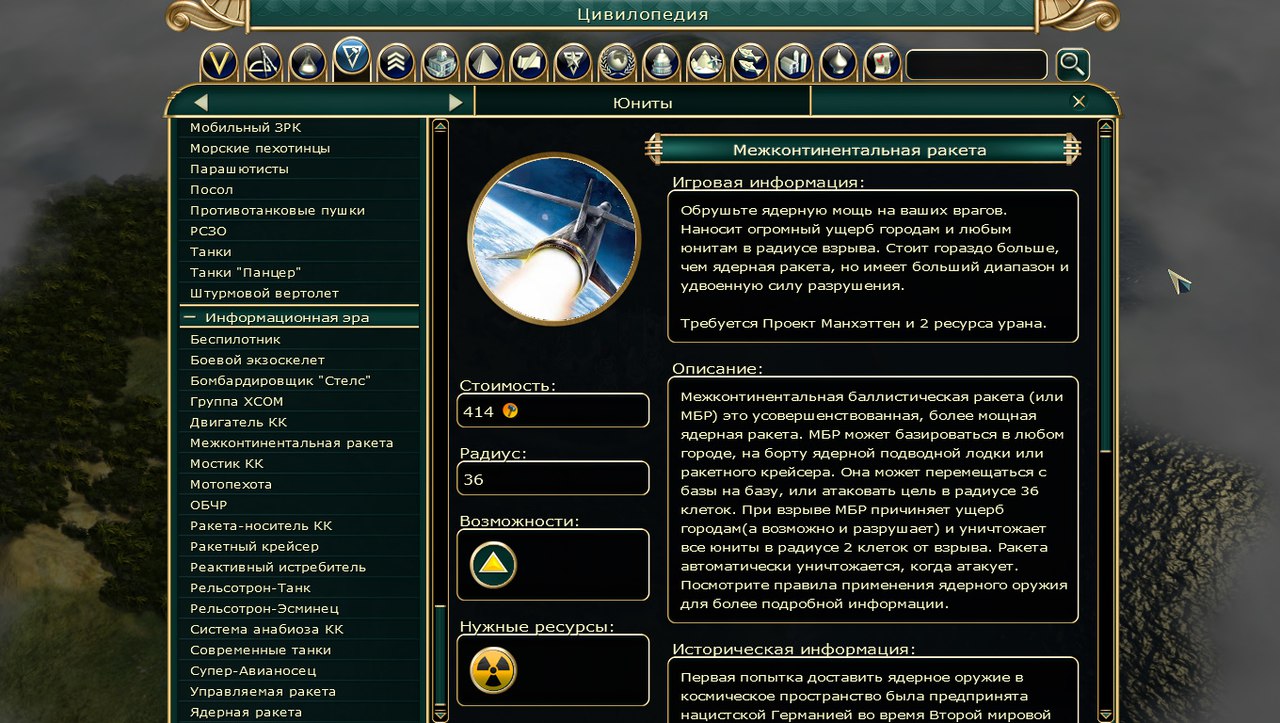Open the Buildings category icon
The height and width of the screenshot is (723, 1280).
coord(440,64)
